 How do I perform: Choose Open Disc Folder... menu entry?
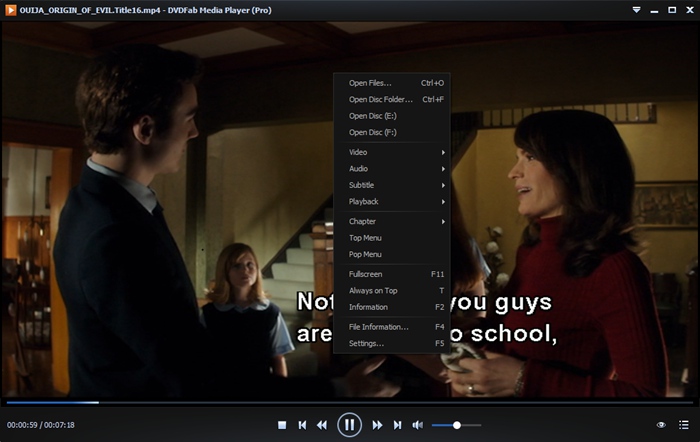(x=392, y=100)
